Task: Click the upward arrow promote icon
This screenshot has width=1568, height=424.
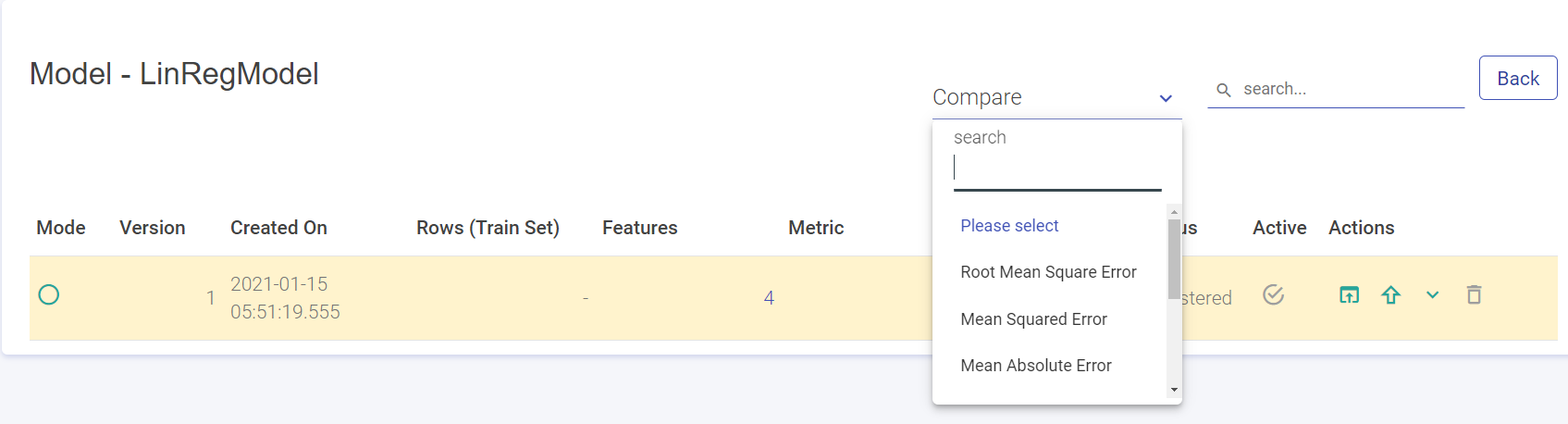Action: [1390, 295]
